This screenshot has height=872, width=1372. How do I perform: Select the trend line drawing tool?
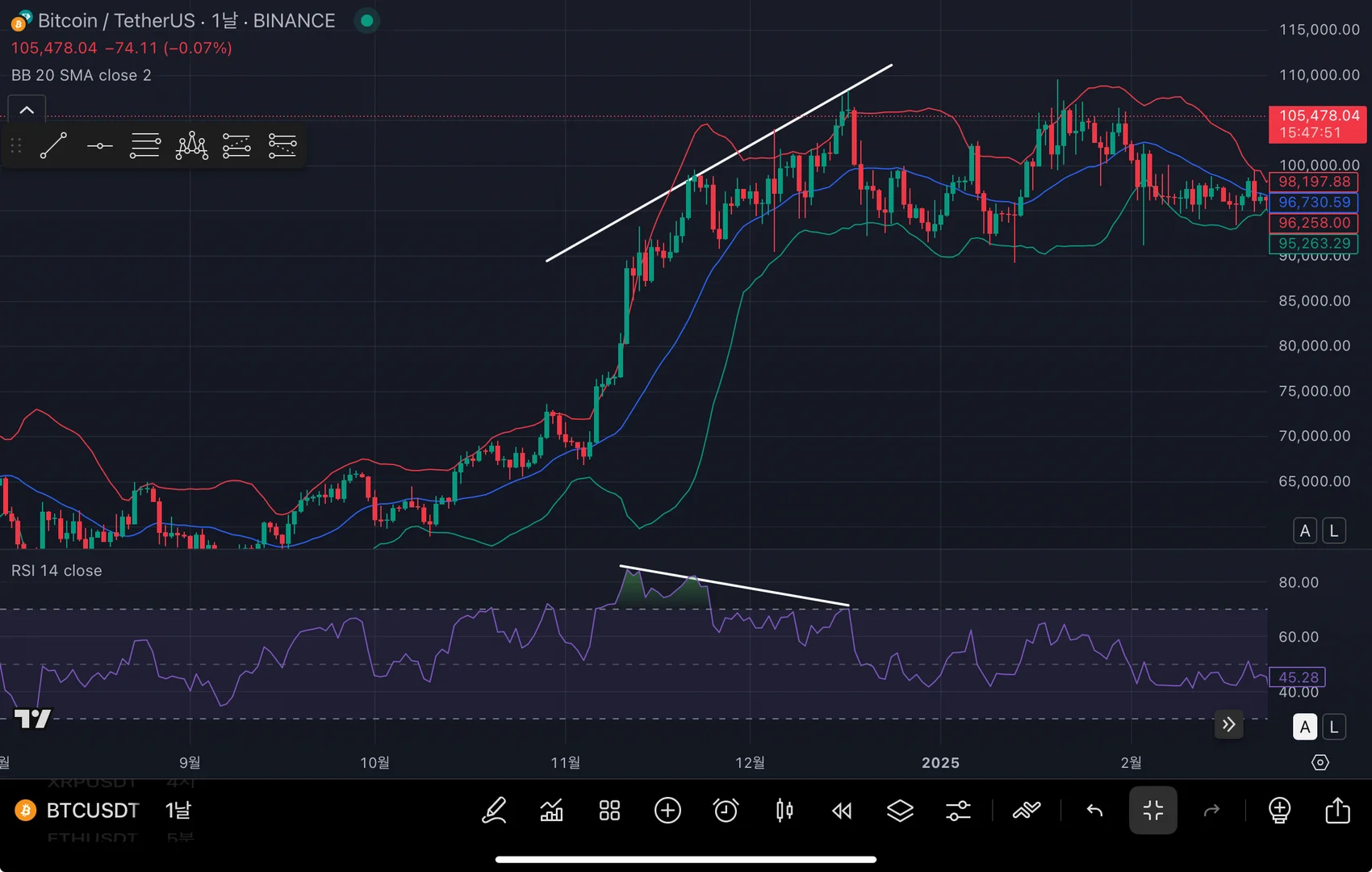[53, 145]
